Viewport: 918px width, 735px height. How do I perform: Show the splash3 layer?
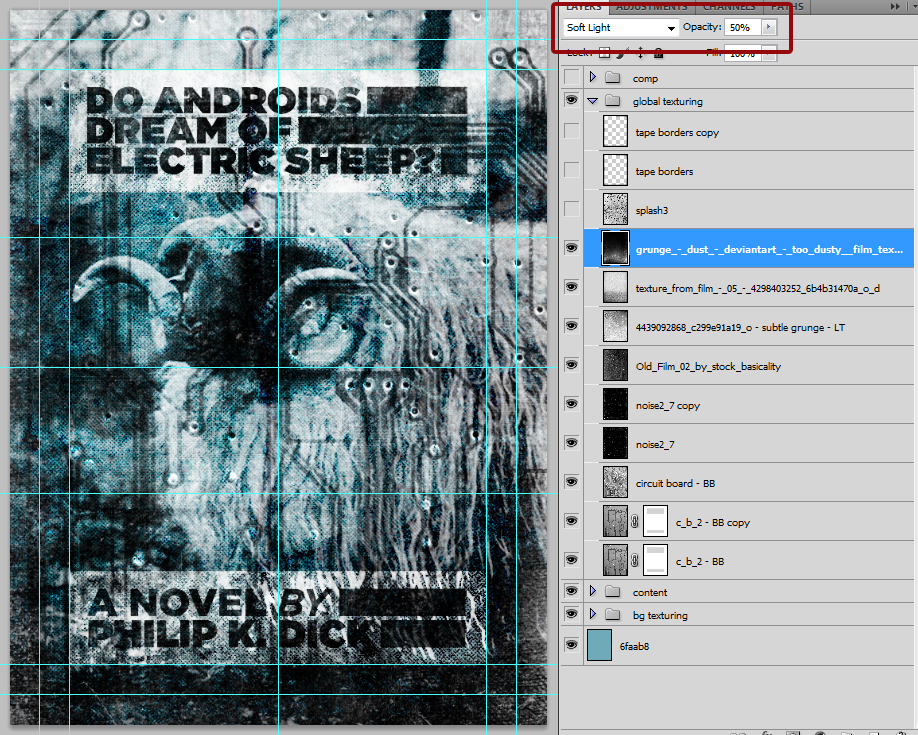571,209
